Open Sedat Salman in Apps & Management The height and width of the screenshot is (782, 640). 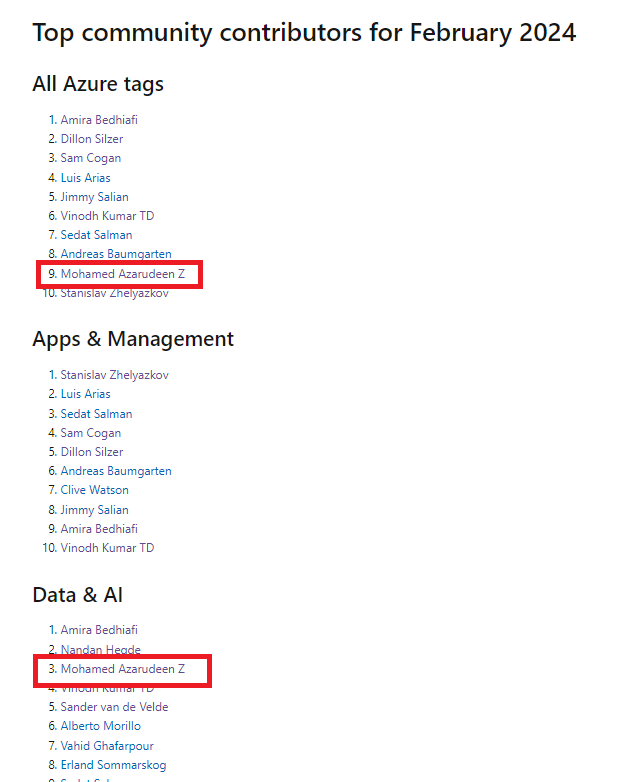96,414
